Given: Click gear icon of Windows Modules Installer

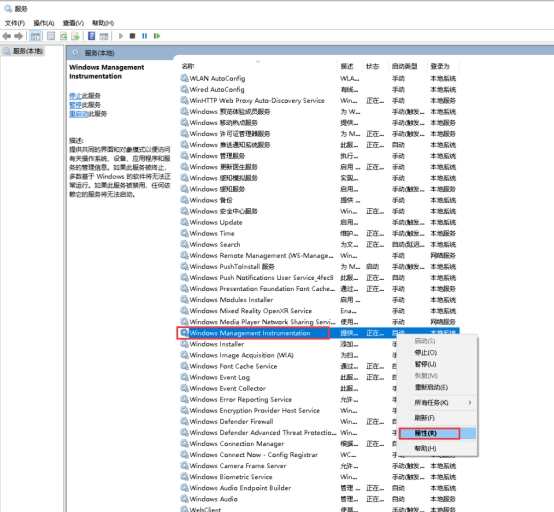Looking at the screenshot, I should (184, 300).
